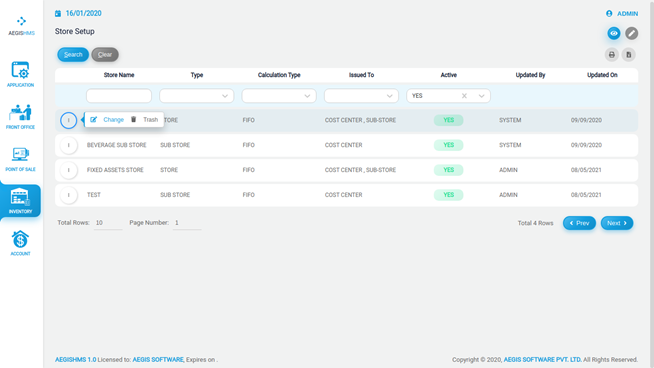Click the YES badge for BEVERAGE SUB STORE
Screen dimensions: 654x368
(448, 145)
